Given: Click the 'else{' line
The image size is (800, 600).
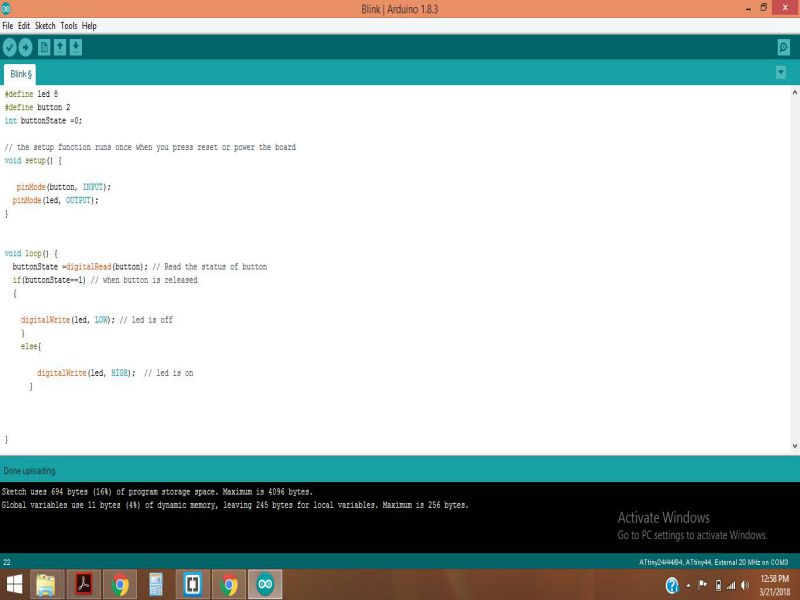Looking at the screenshot, I should pos(31,346).
